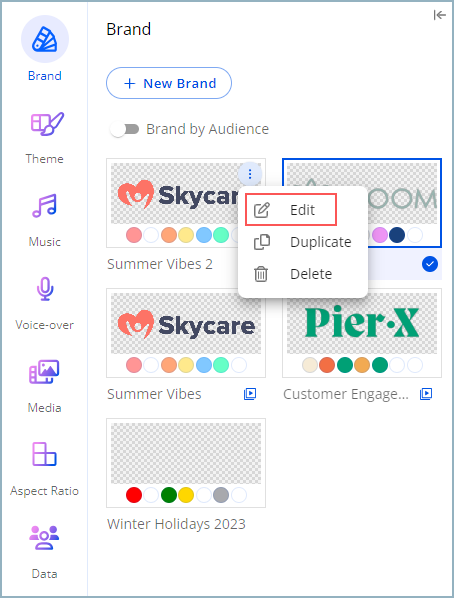Click the Brand palette icon in sidebar
The width and height of the screenshot is (454, 598).
click(45, 39)
